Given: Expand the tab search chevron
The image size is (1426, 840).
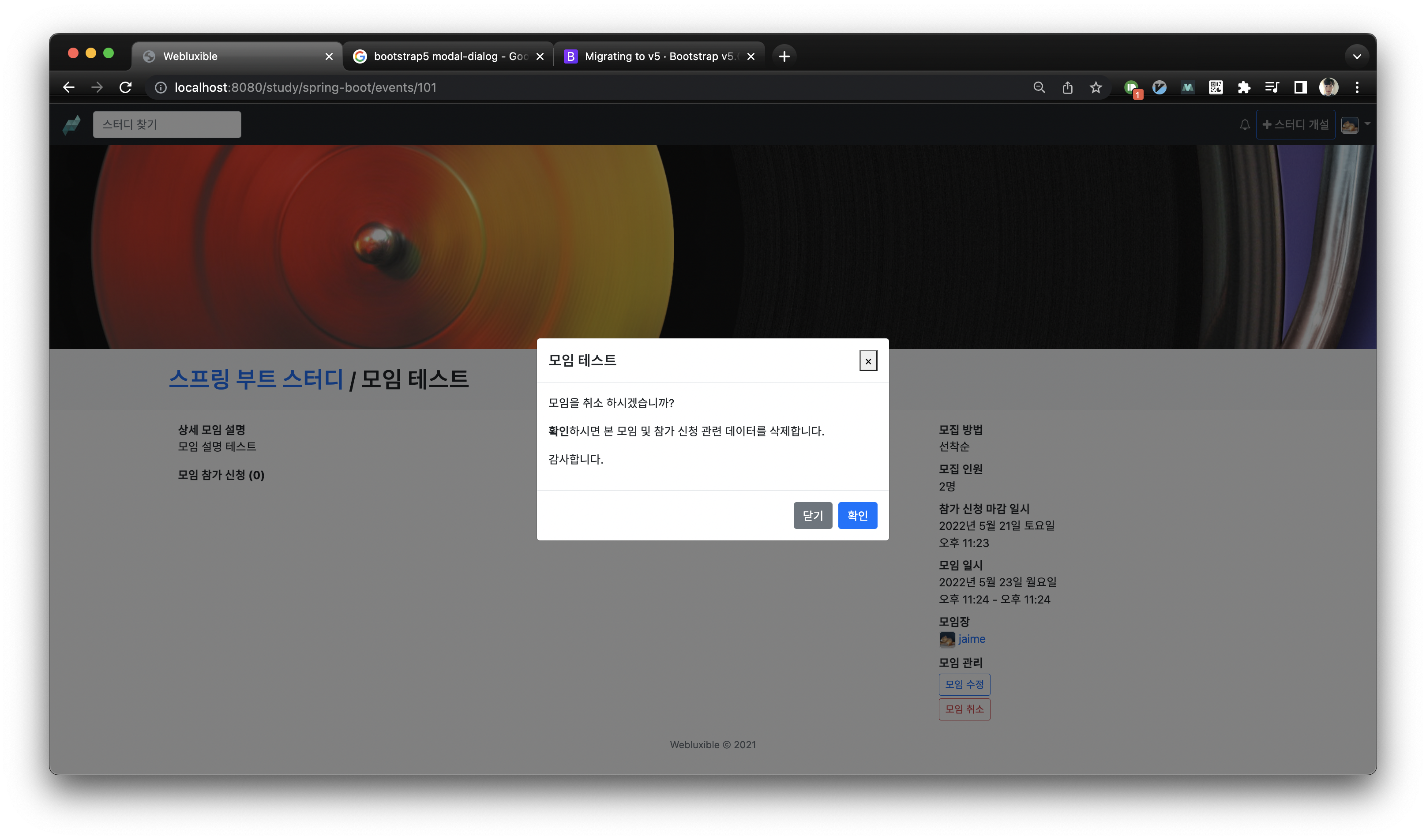Looking at the screenshot, I should pyautogui.click(x=1356, y=56).
